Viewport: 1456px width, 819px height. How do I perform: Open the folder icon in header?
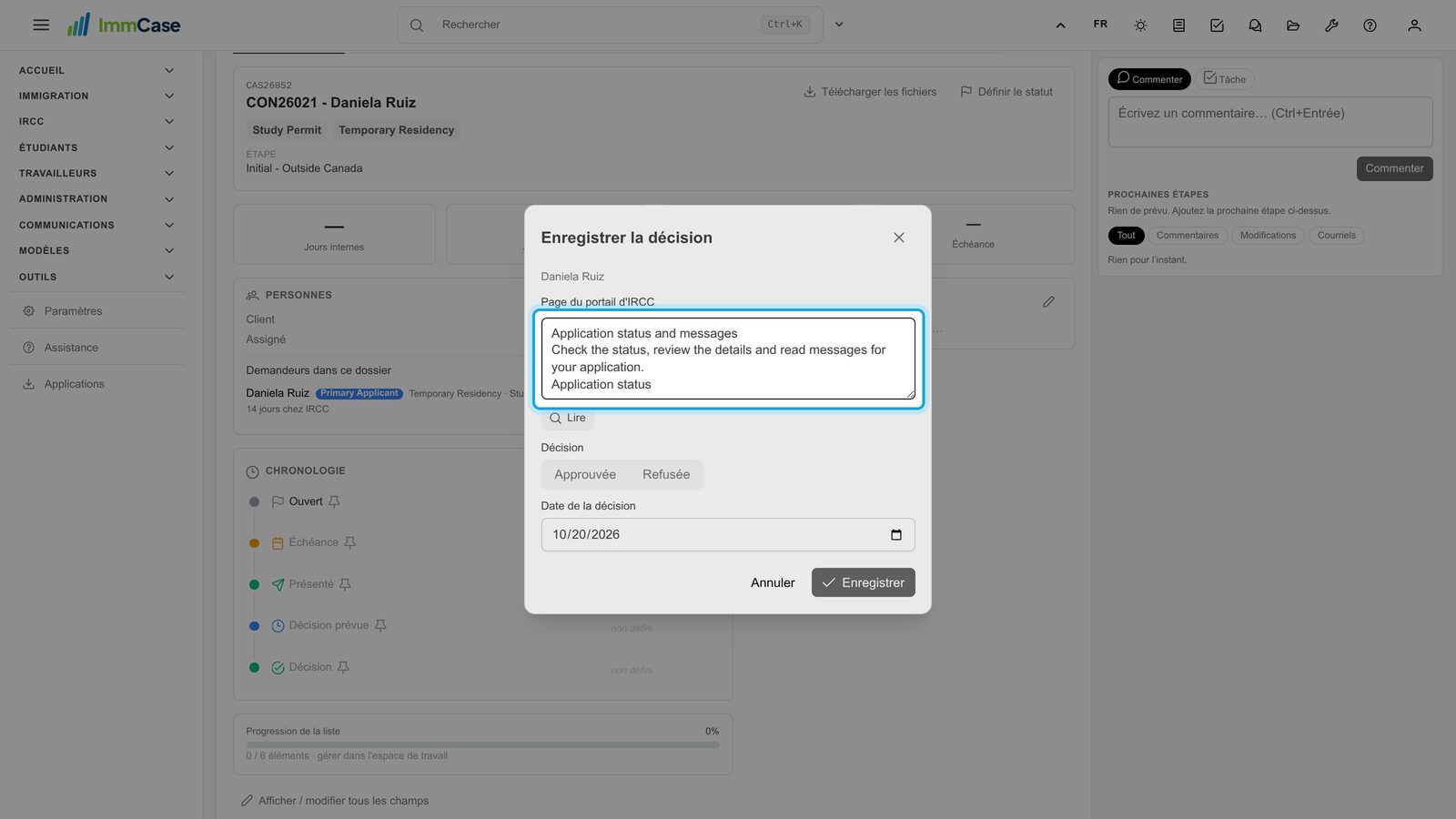1293,25
